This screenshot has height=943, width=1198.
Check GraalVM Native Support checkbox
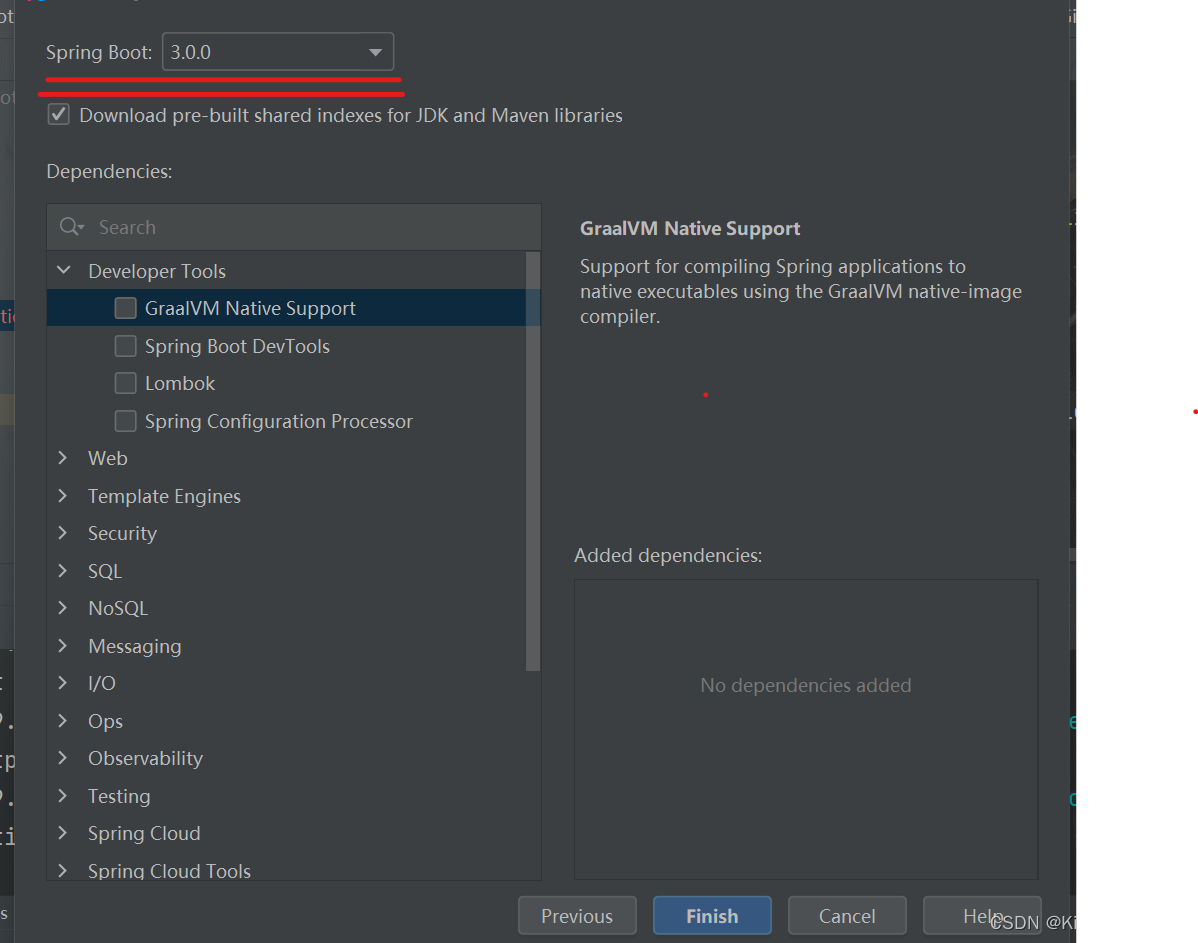coord(125,308)
